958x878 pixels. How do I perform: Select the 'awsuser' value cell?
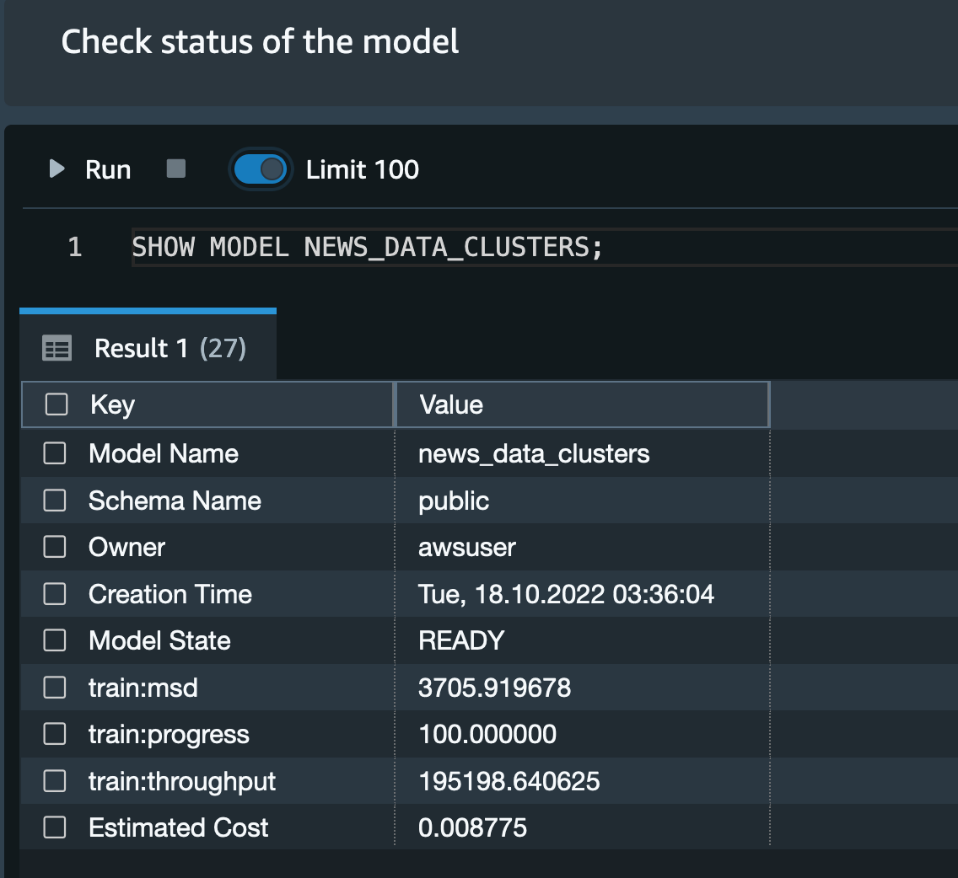click(582, 547)
